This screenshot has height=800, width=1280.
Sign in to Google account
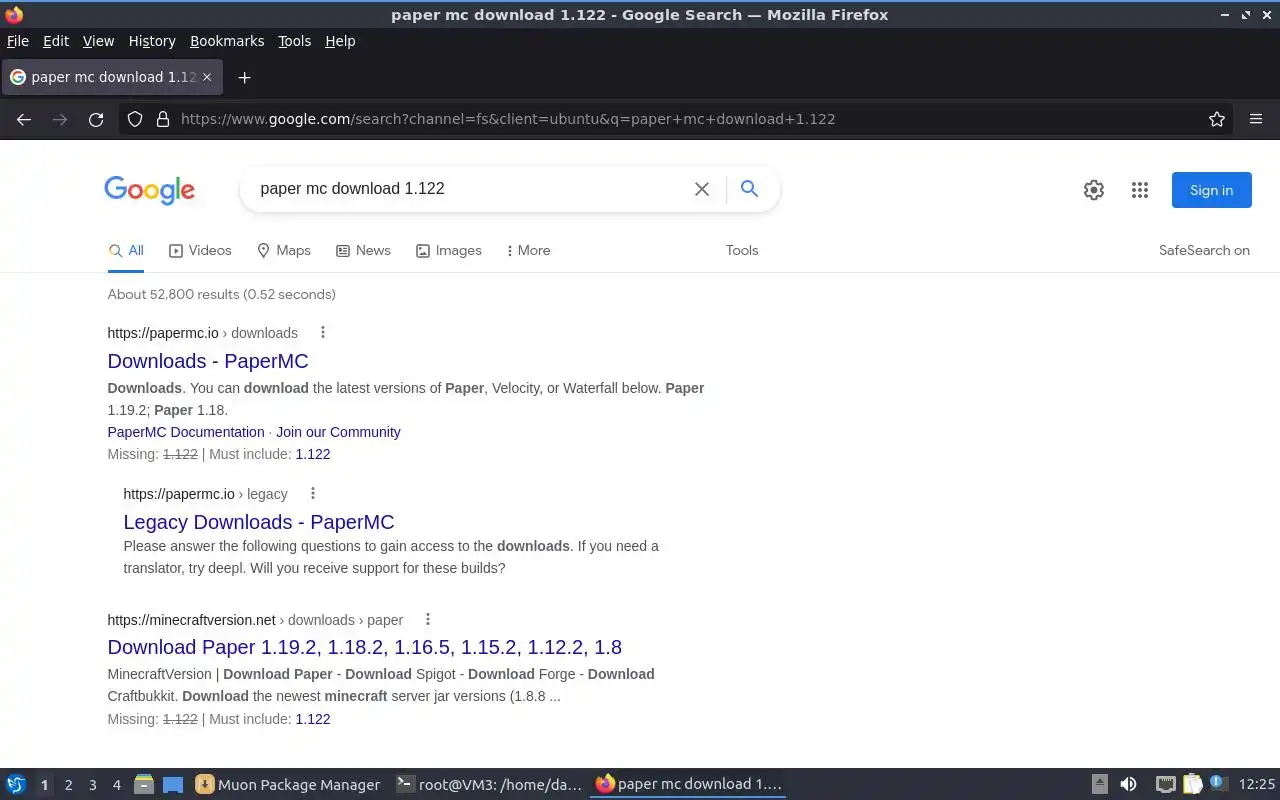click(1211, 190)
